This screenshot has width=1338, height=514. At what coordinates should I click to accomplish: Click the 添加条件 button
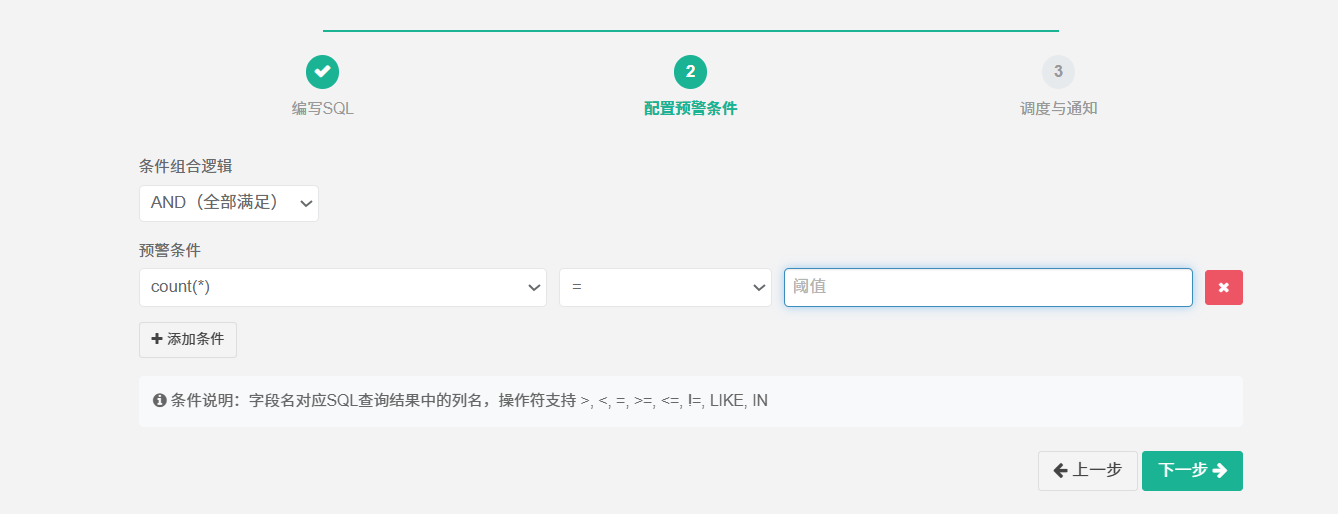[x=188, y=340]
